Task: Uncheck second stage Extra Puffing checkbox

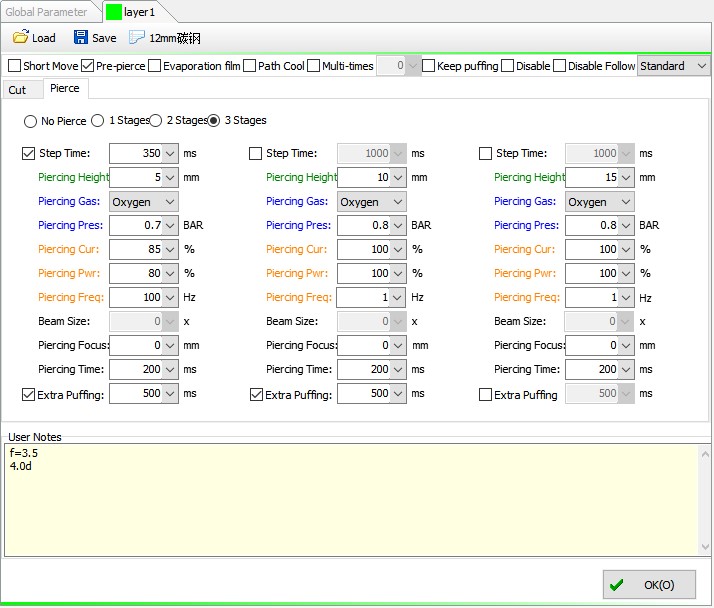Action: click(x=256, y=394)
